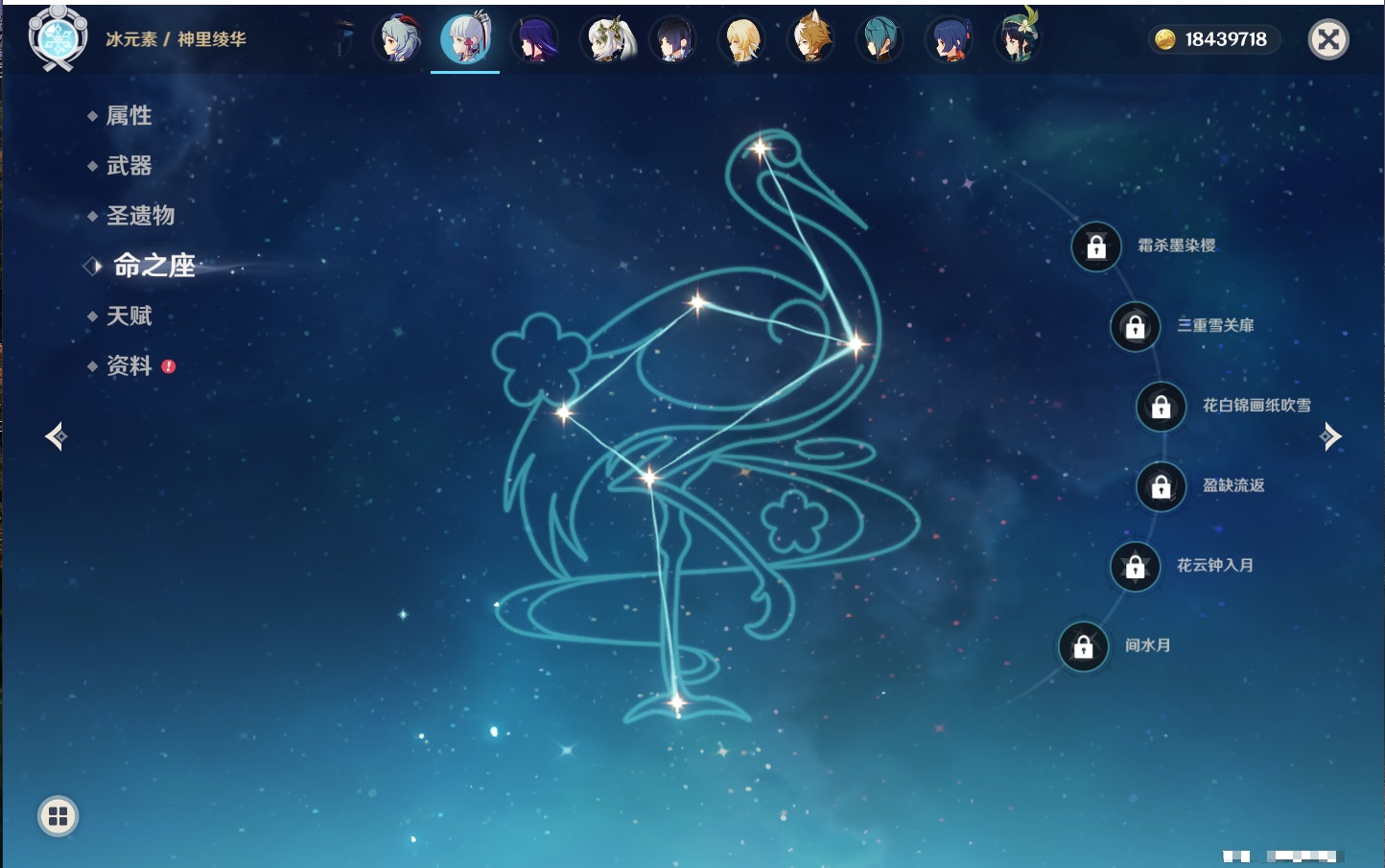Select the dark blue-haired avatar with red ornament
Screen dimensions: 1385x868
pos(950,39)
